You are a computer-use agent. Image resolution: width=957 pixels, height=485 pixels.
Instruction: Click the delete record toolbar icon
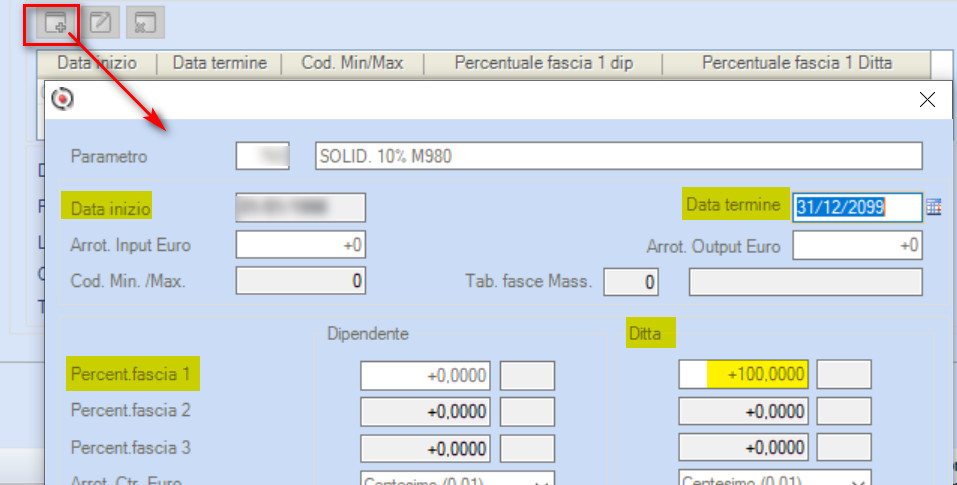[x=145, y=23]
